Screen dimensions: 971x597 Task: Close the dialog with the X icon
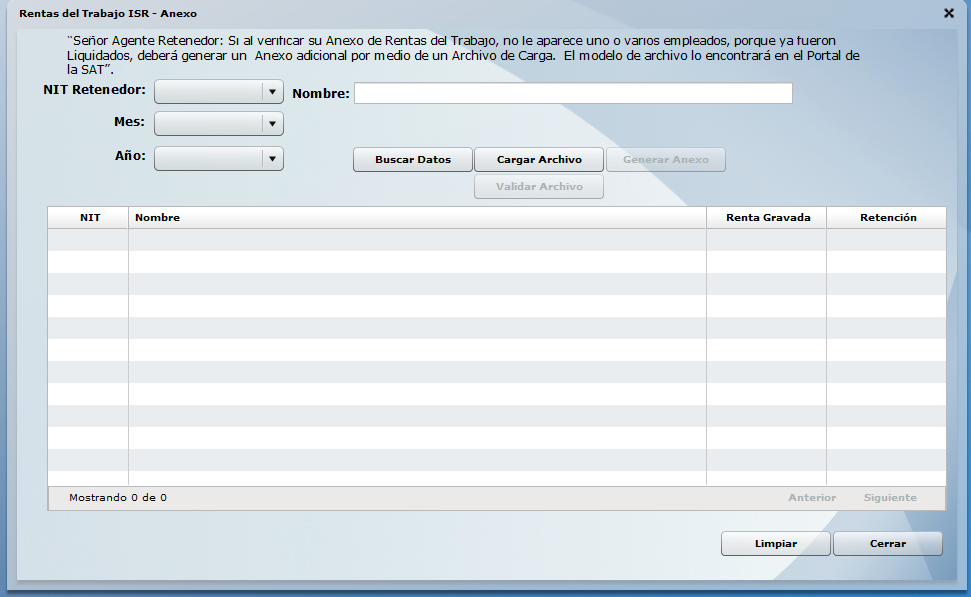pyautogui.click(x=948, y=13)
